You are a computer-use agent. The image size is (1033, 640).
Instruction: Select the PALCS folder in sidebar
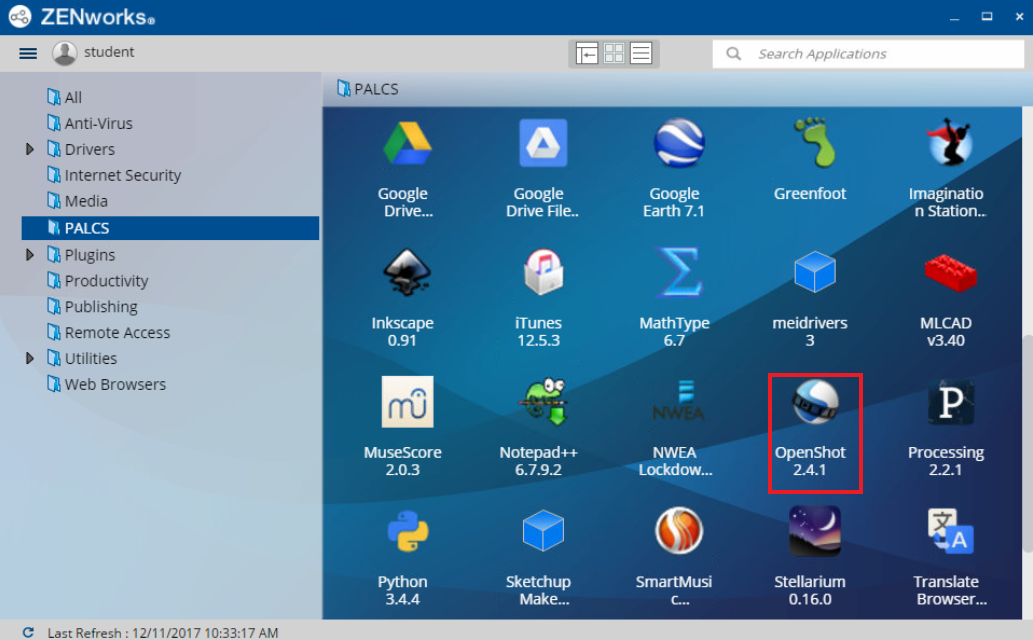click(x=170, y=228)
